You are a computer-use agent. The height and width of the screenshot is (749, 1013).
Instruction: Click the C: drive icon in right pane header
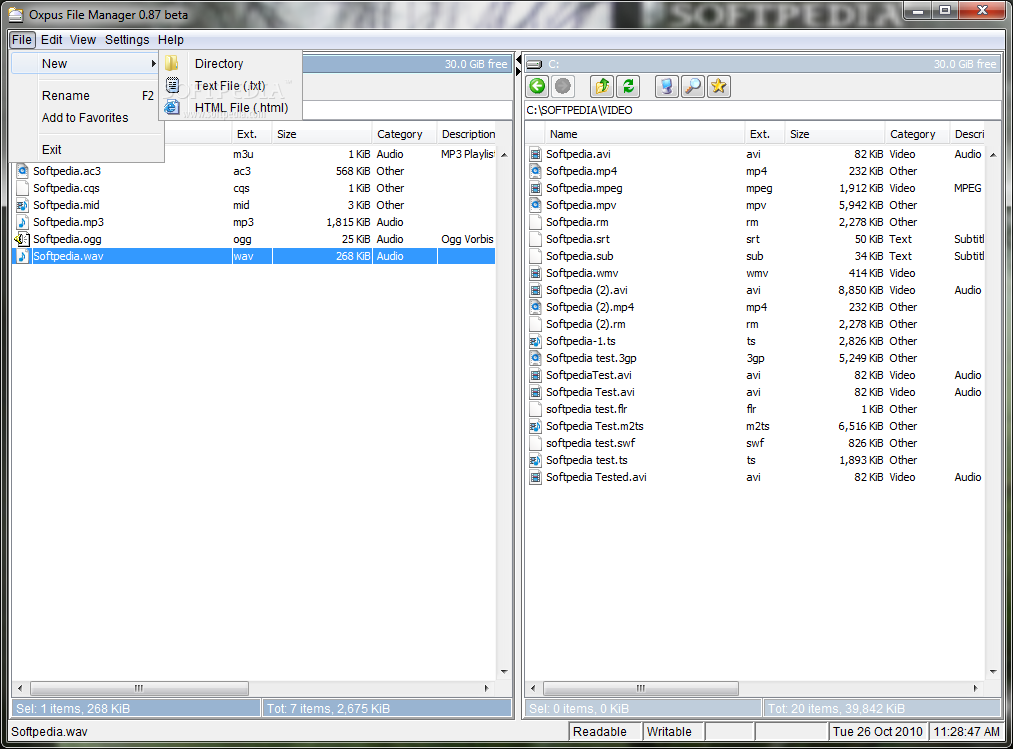534,64
